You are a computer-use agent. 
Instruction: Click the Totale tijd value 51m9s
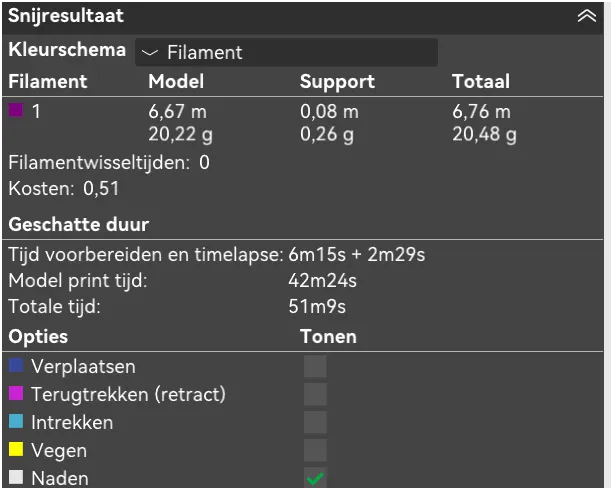pos(317,306)
